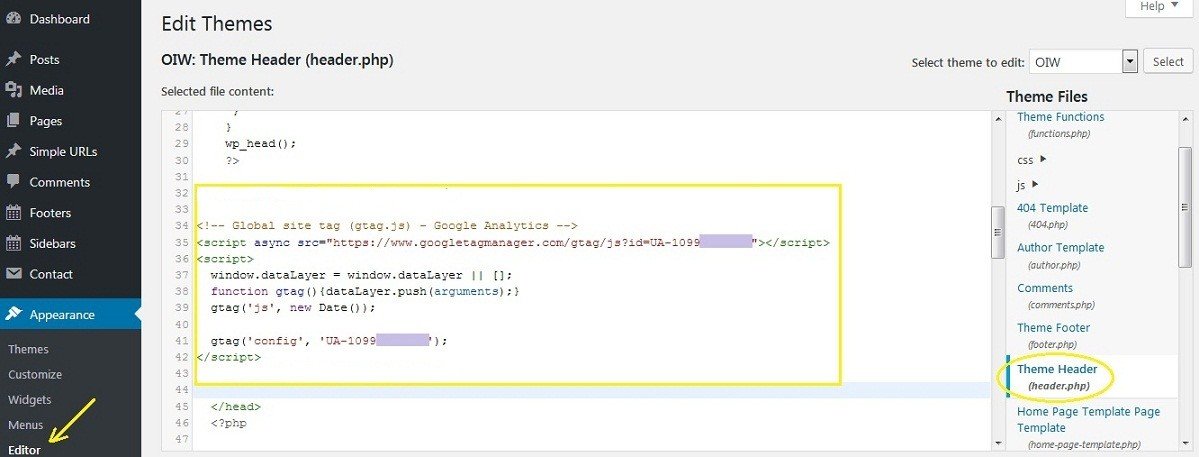Click the Simple URLs pin icon
This screenshot has height=457, width=1199.
click(13, 151)
